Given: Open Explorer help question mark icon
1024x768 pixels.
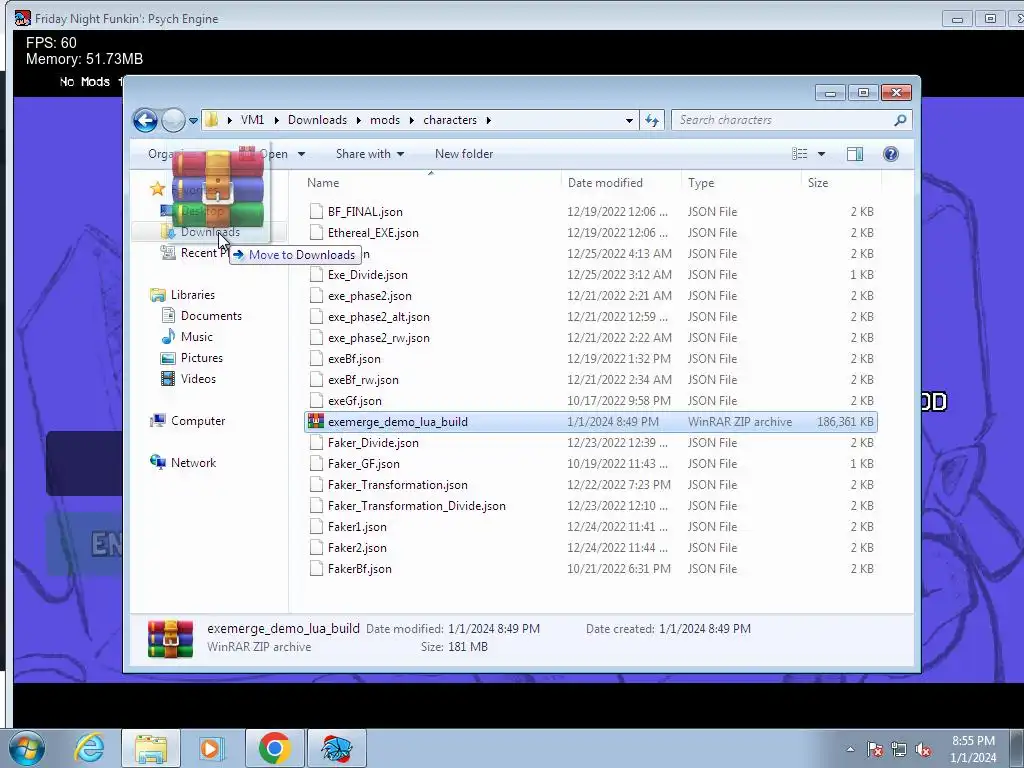Looking at the screenshot, I should click(890, 154).
